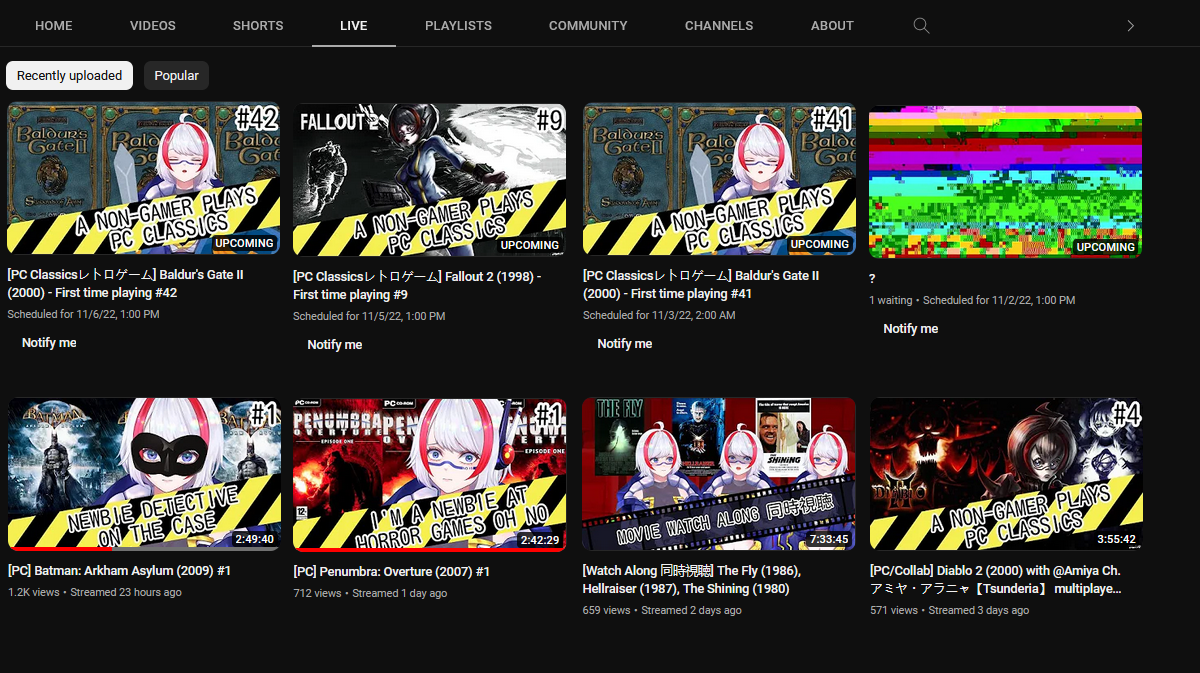Open title link [PC] Penumbra: Overture (2007) #1
Screen dimensions: 1200x673
pyautogui.click(x=391, y=571)
